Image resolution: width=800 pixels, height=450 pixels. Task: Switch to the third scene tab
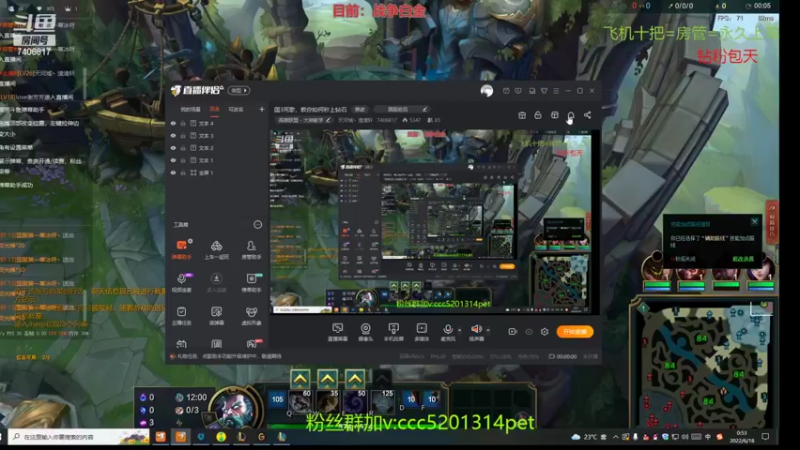pyautogui.click(x=236, y=109)
